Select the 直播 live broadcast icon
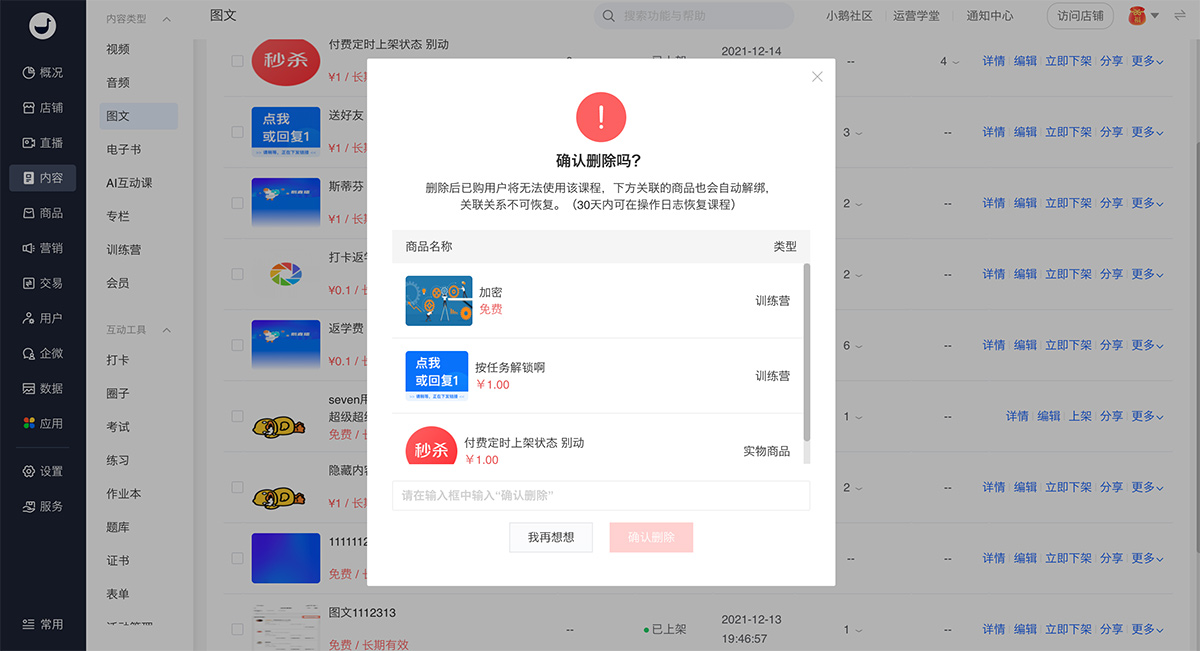The height and width of the screenshot is (651, 1200). point(29,143)
